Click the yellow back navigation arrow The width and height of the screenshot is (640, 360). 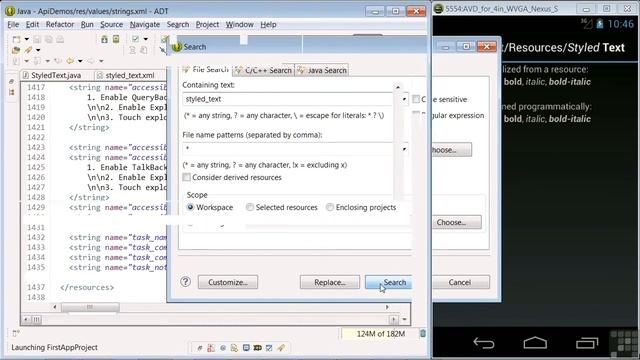click(x=70, y=61)
